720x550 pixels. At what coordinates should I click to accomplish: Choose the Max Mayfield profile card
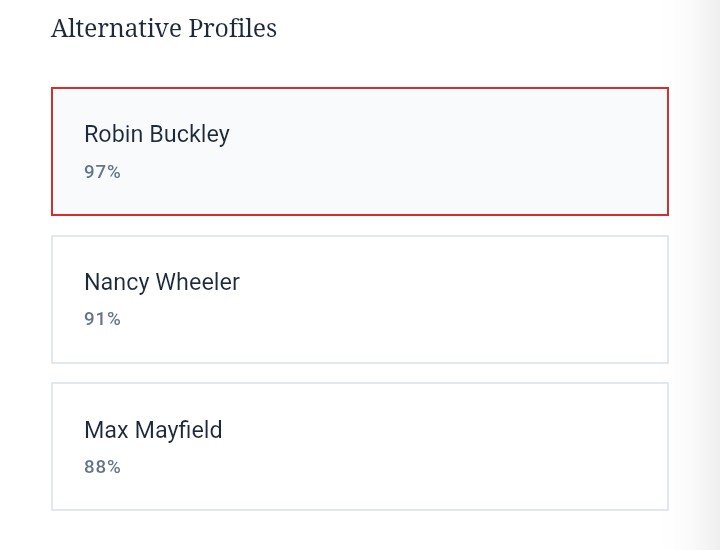click(360, 446)
